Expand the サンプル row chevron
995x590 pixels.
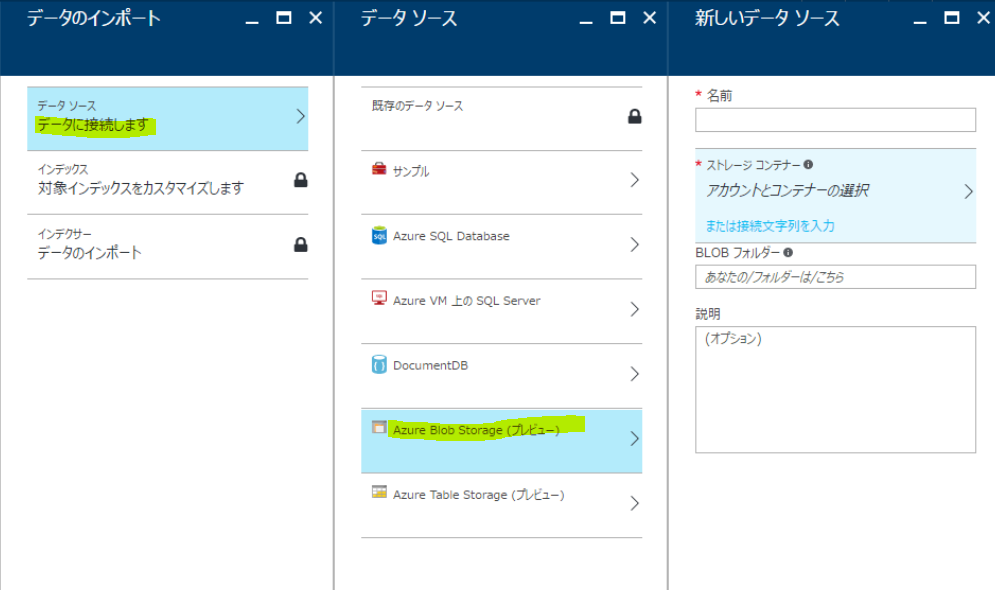coord(635,180)
